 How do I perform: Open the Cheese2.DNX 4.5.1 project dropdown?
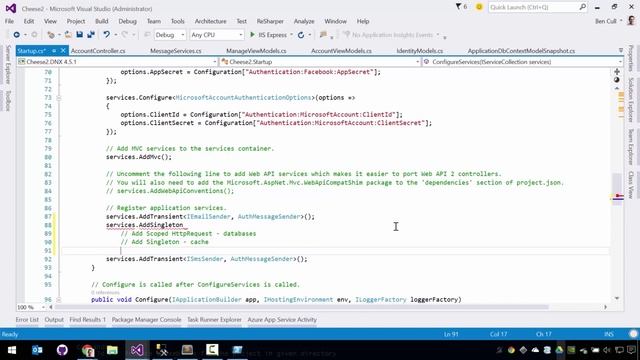coord(117,62)
